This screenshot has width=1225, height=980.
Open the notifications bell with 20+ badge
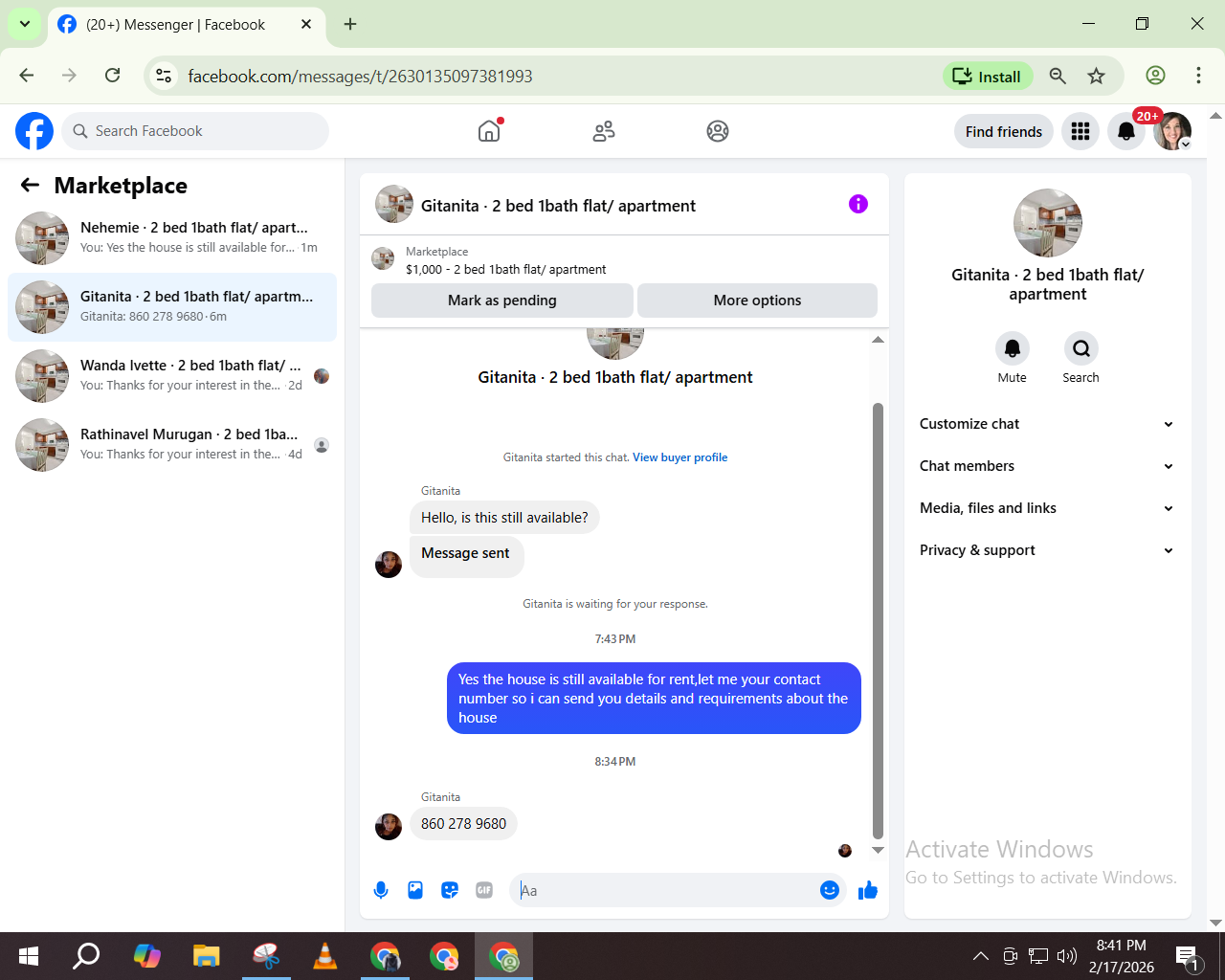pos(1126,131)
